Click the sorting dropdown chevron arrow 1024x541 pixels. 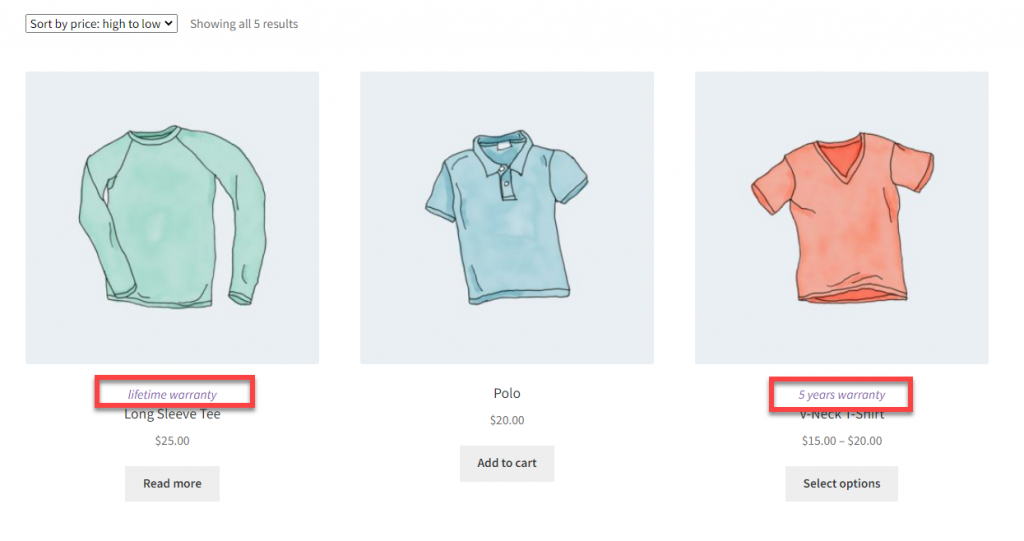point(168,24)
